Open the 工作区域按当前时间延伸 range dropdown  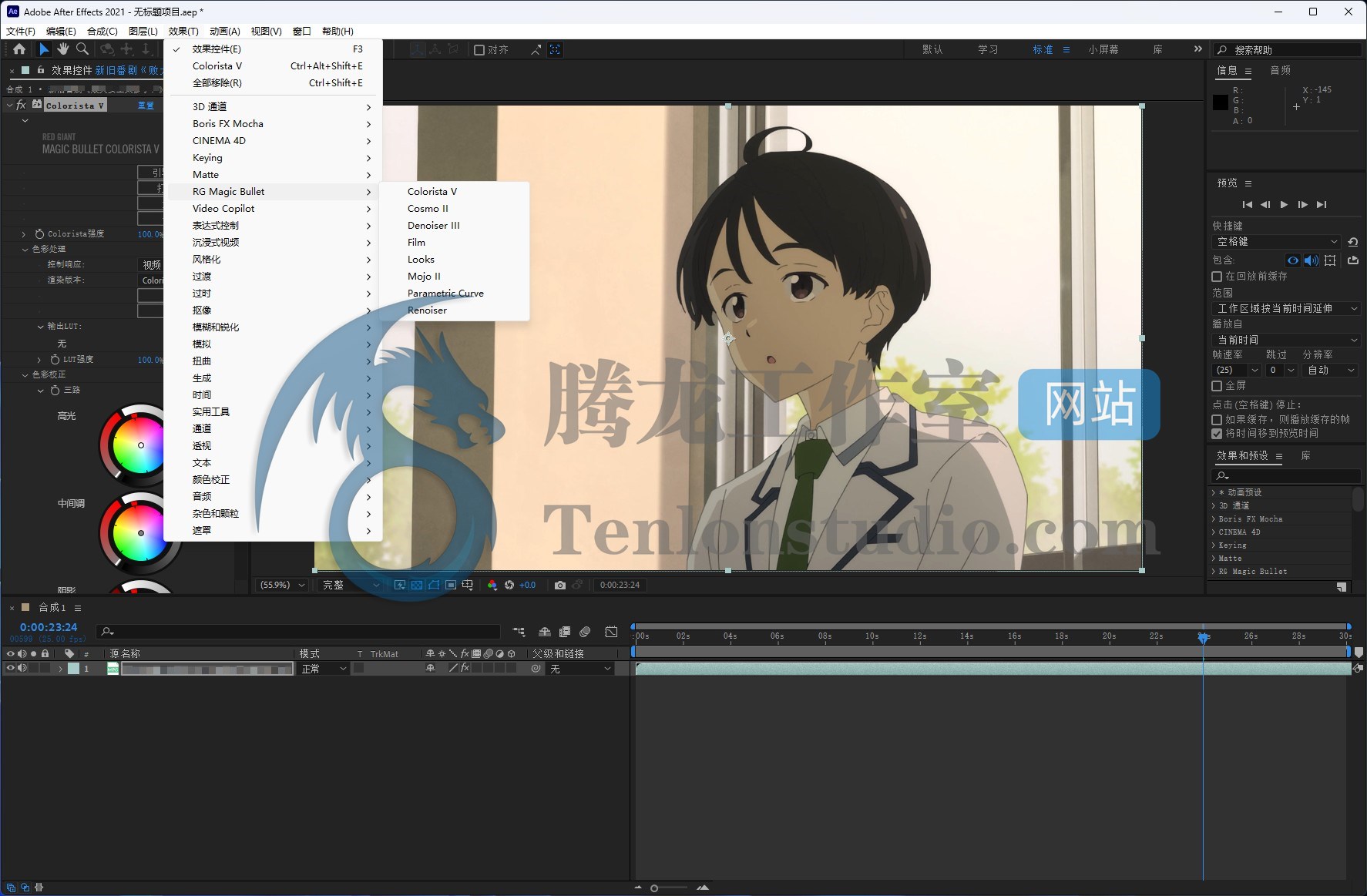tap(1286, 308)
